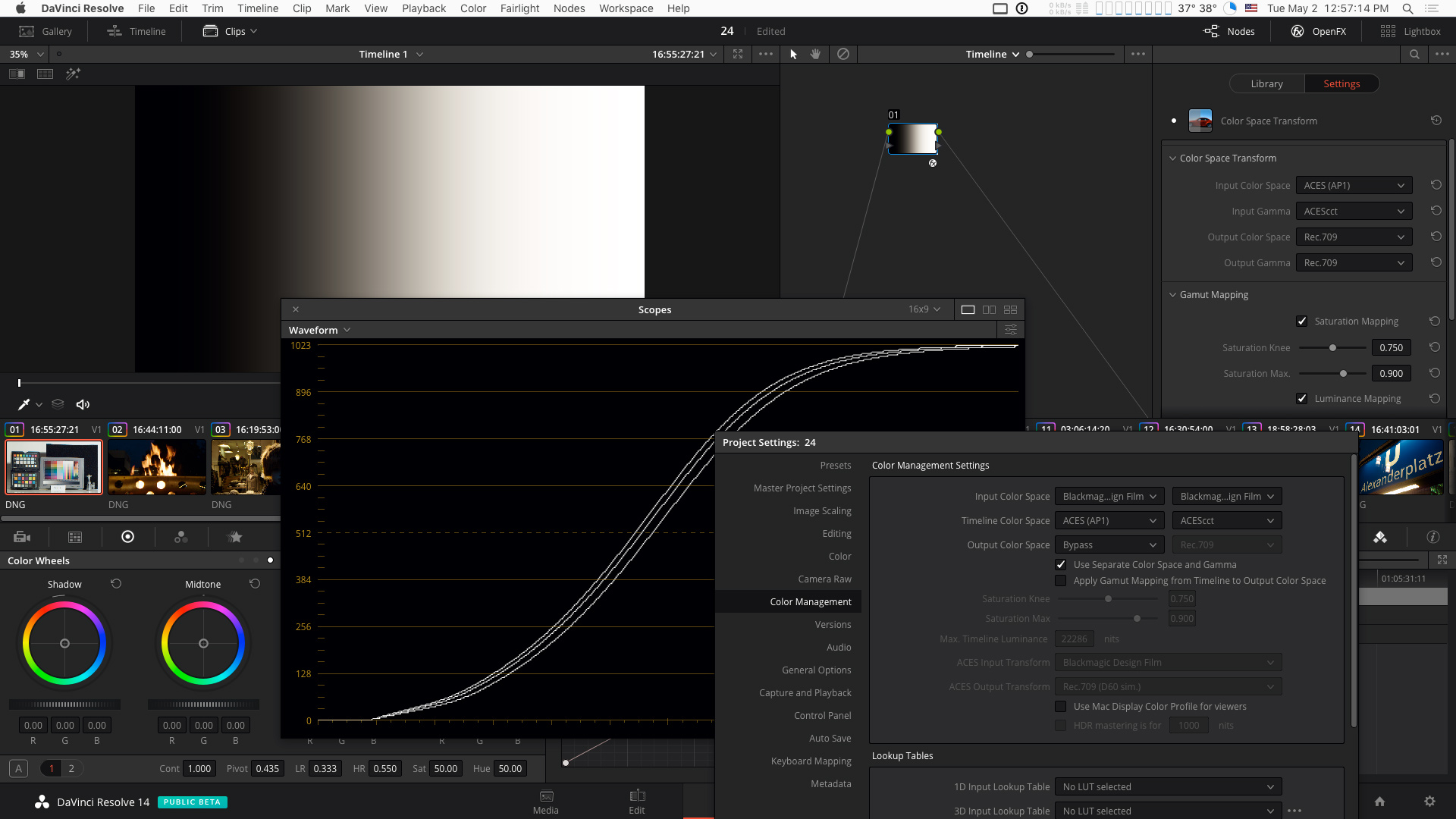
Task: Open Output Gamma Rec.709 dropdown
Action: click(1354, 263)
